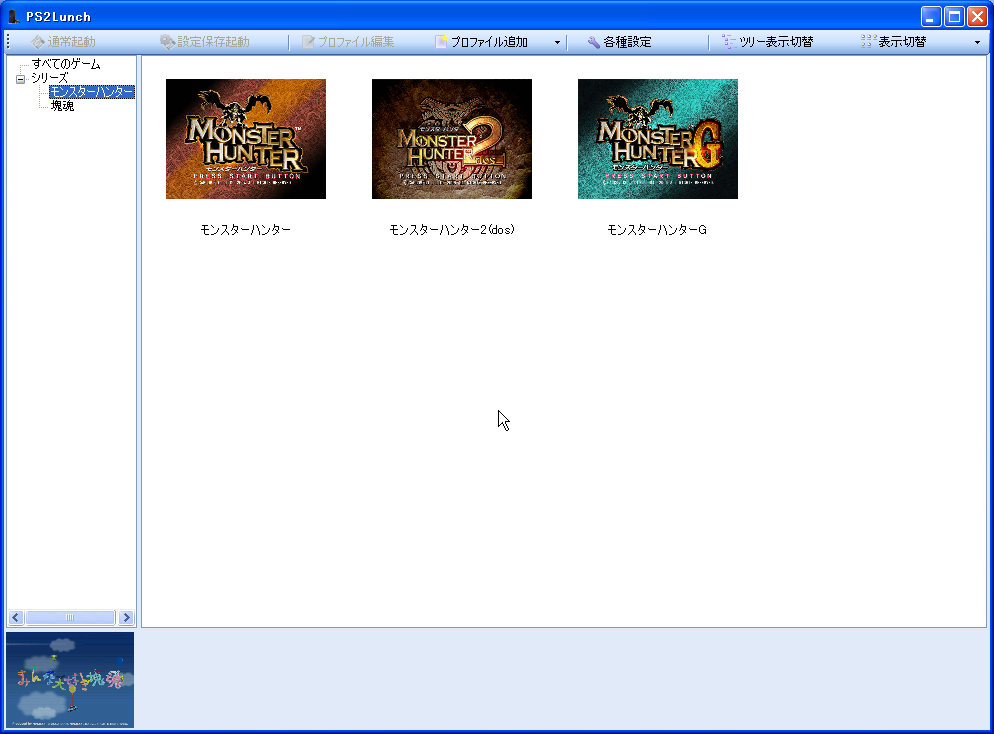Image resolution: width=994 pixels, height=734 pixels.
Task: Open the プロファイル追加 dropdown arrow
Action: click(557, 42)
